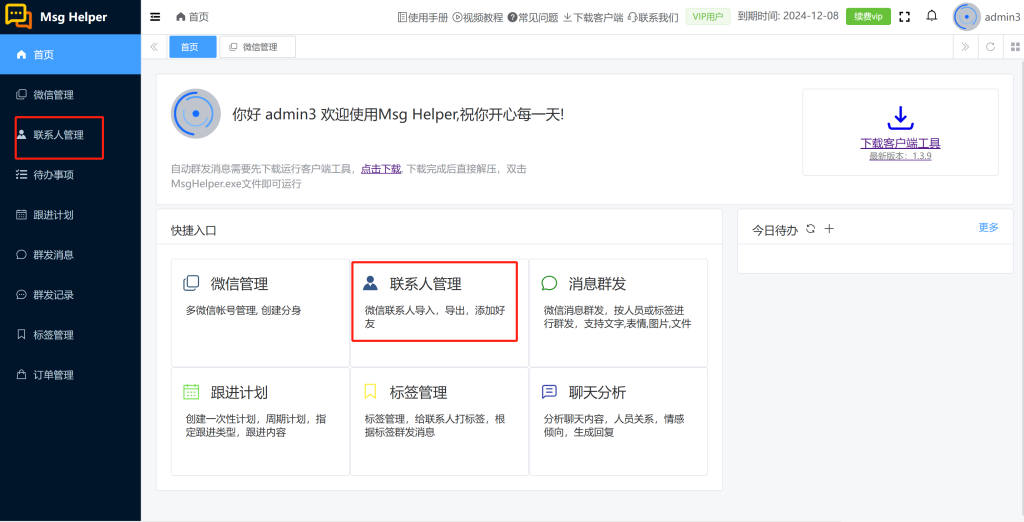Open 群发记录 in the sidebar
Image resolution: width=1024 pixels, height=522 pixels.
pos(71,295)
